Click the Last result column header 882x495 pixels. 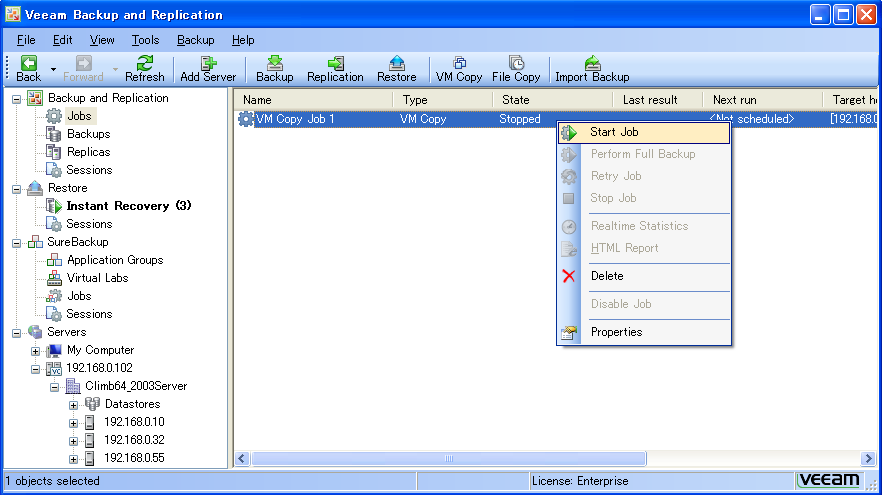click(658, 100)
